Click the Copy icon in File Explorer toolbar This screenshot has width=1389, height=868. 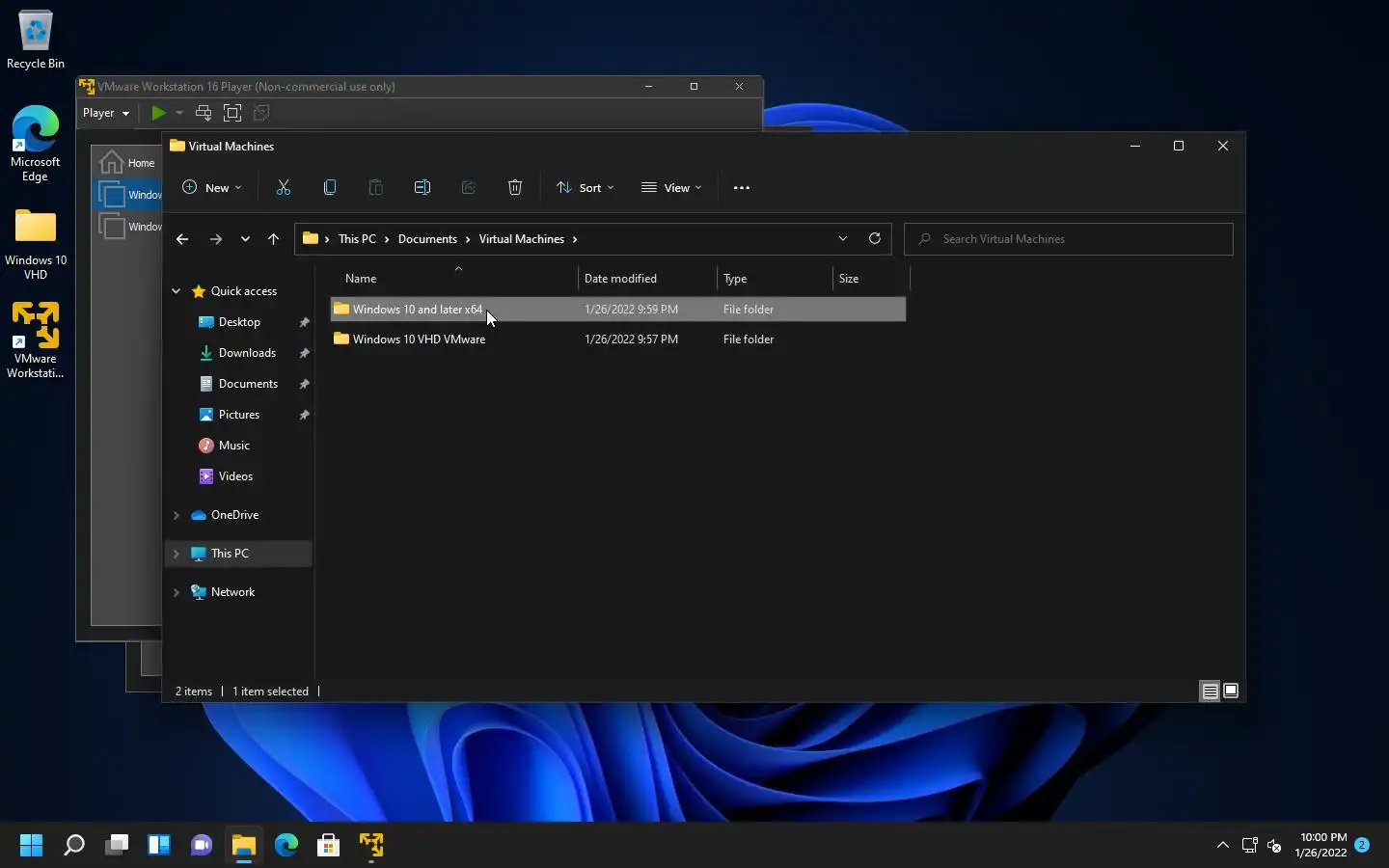pos(330,188)
